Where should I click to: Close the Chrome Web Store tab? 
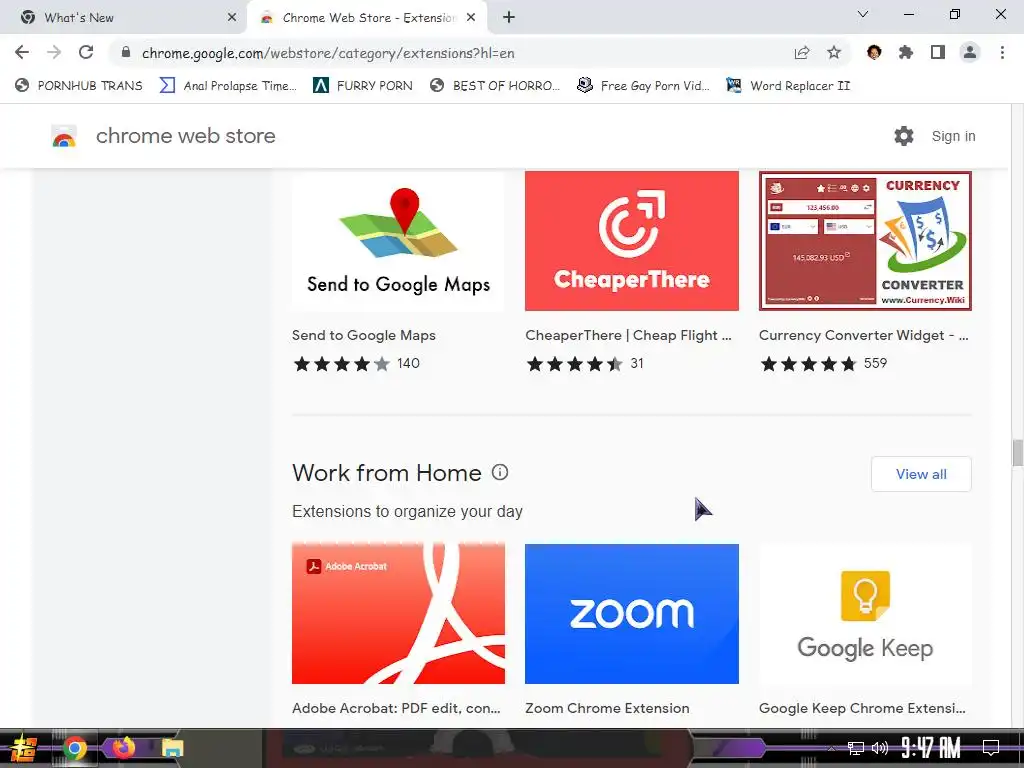tap(471, 18)
